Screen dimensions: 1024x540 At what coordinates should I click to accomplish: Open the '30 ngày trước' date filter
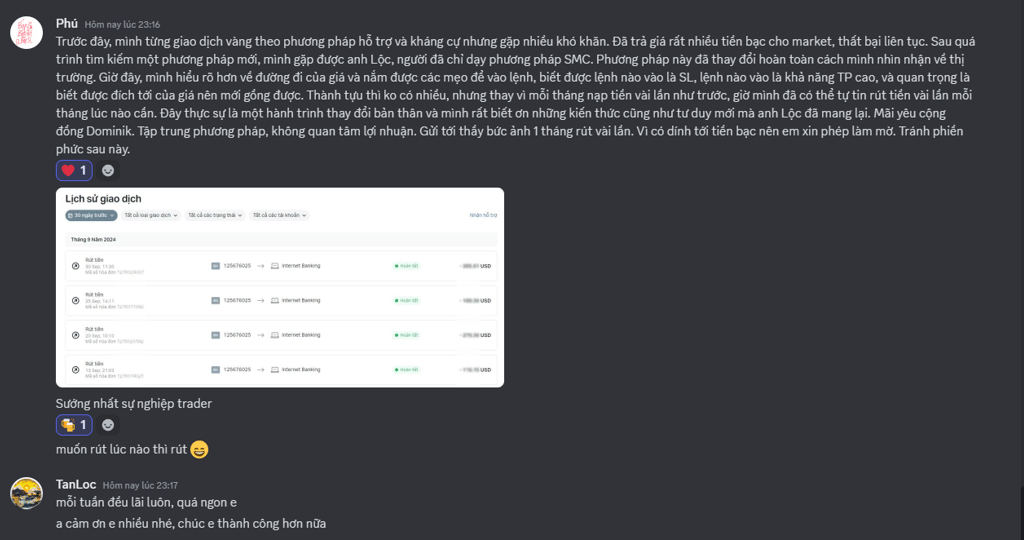click(91, 215)
